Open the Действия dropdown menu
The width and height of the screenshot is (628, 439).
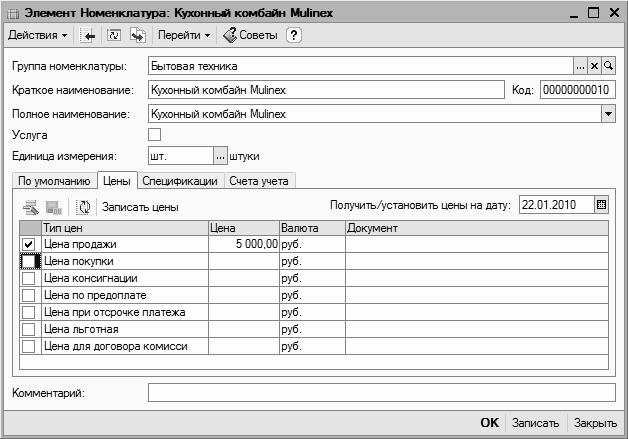(38, 36)
